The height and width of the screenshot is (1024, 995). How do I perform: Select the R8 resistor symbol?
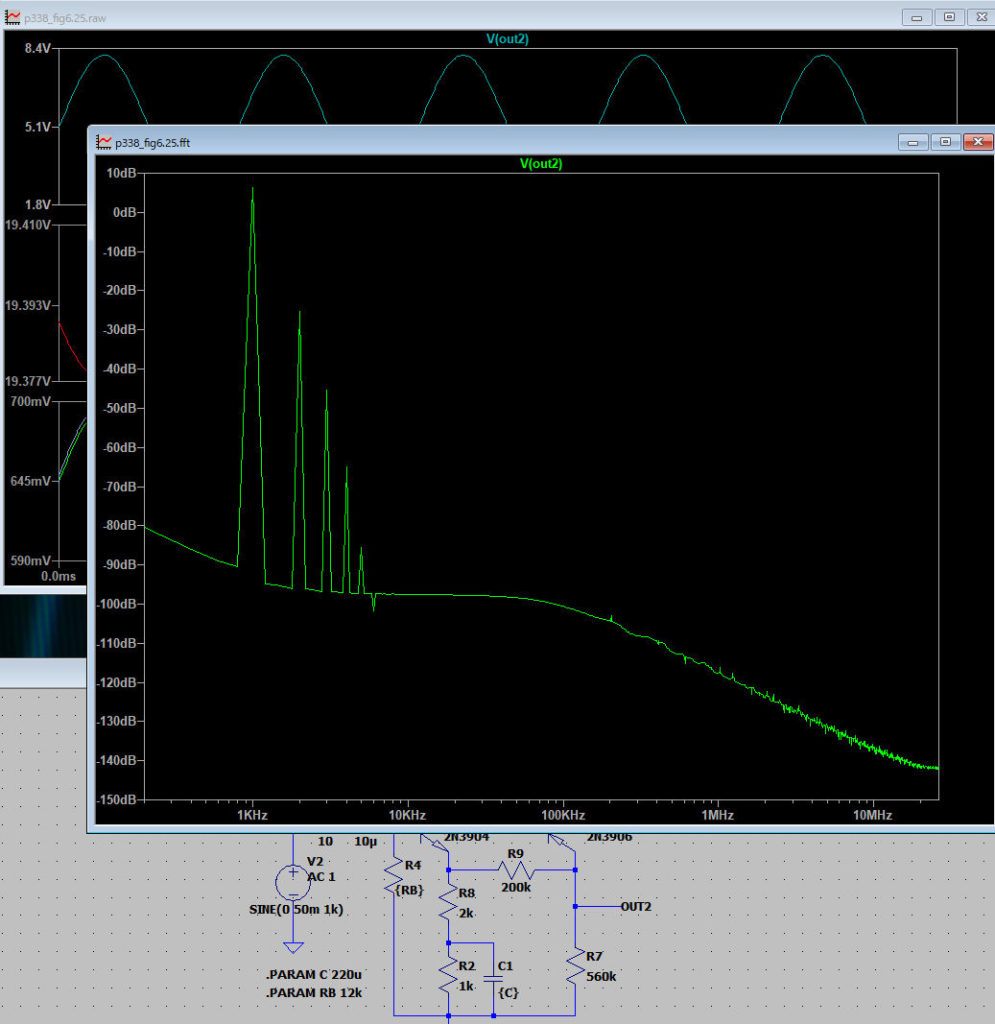[x=448, y=905]
